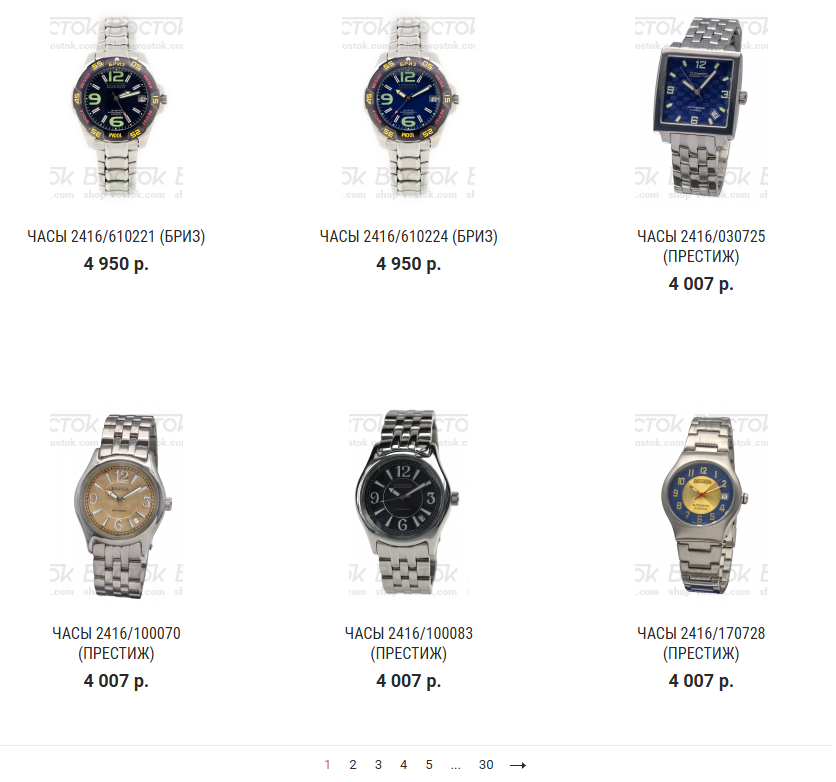Open watch 2416/610221 (БРИЗ) product image
Image resolution: width=836 pixels, height=782 pixels.
(x=116, y=108)
